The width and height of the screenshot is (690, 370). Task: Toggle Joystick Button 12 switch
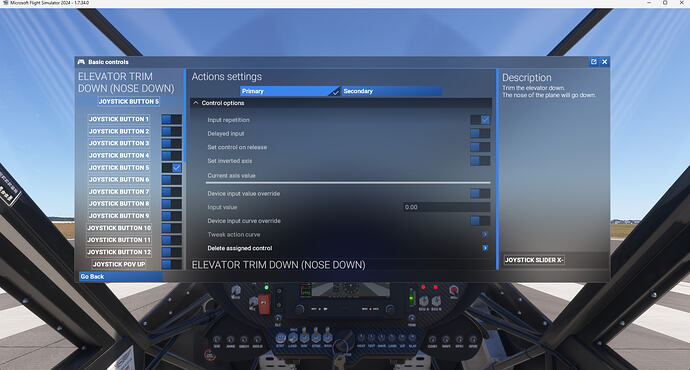[x=172, y=252]
